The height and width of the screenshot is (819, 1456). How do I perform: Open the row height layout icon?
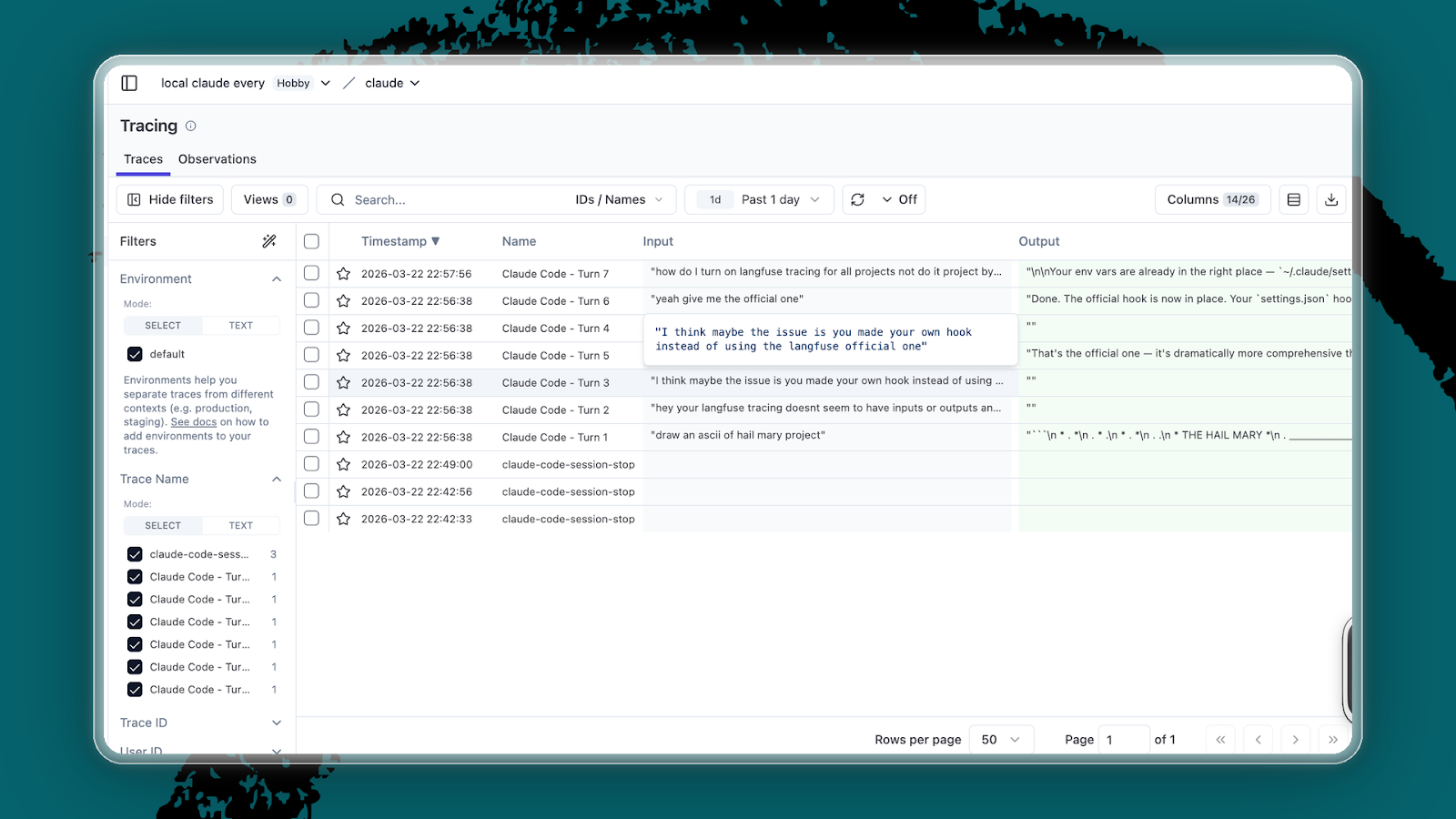(x=1293, y=199)
